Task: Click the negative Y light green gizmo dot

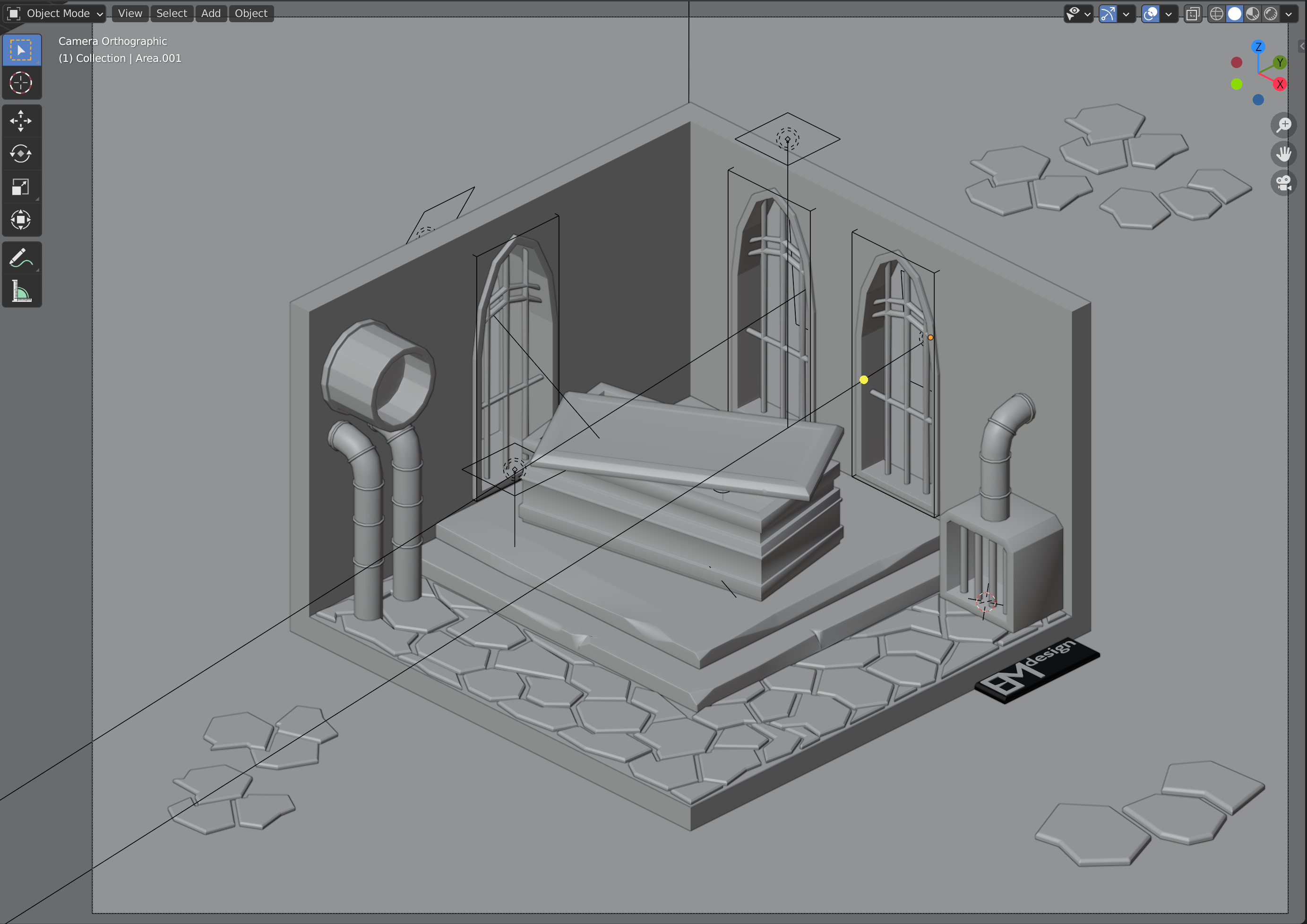Action: point(1237,84)
